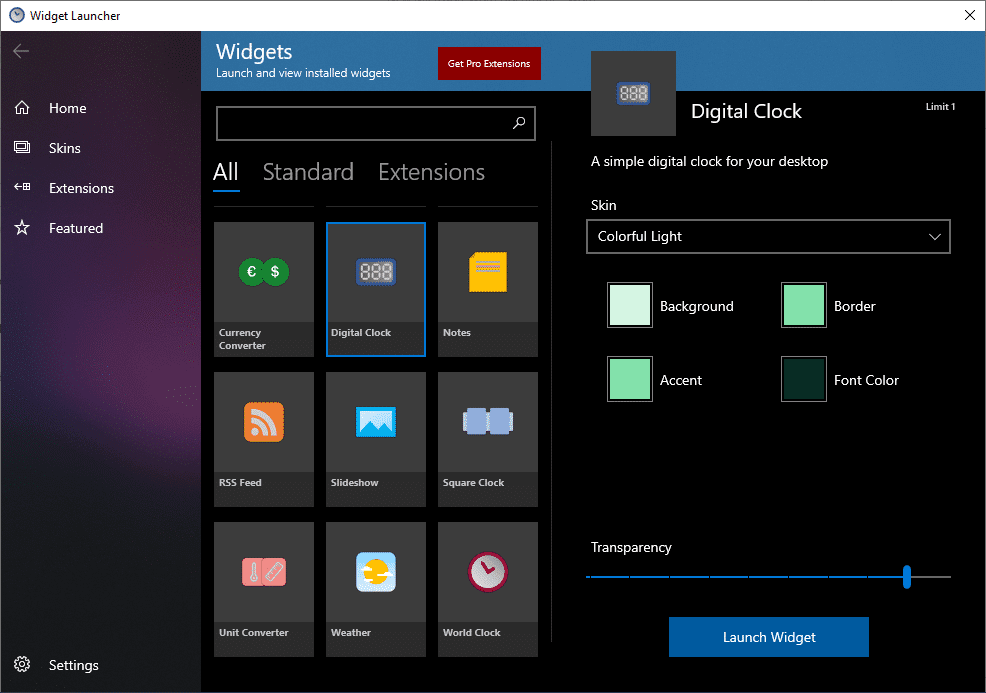
Task: Open the Currency Converter widget
Action: click(x=263, y=289)
